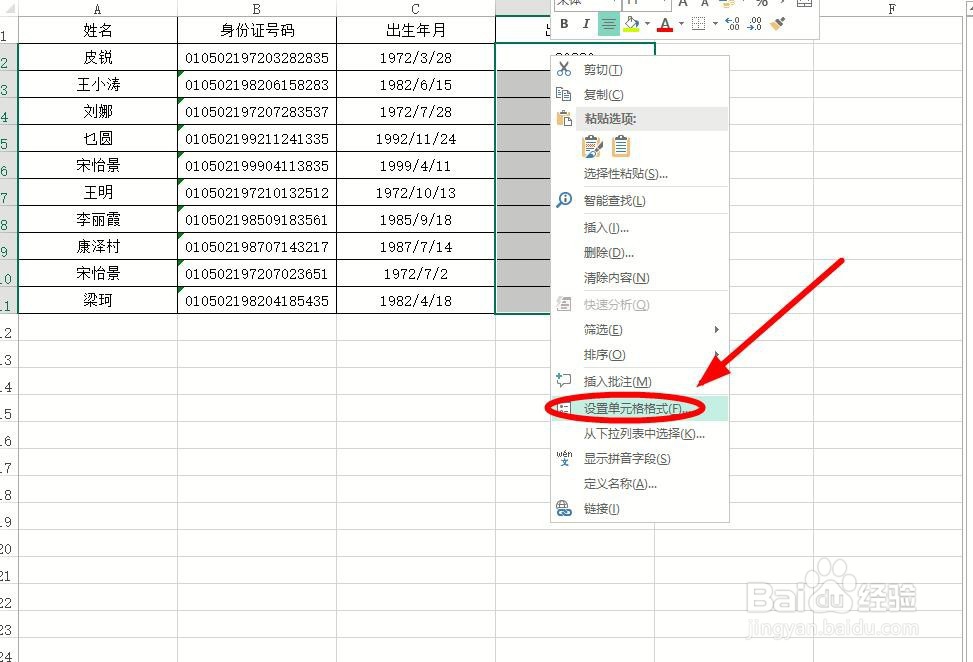Choose 从下拉列表中选择(K)...
Viewport: 973px width, 662px height.
coord(640,434)
